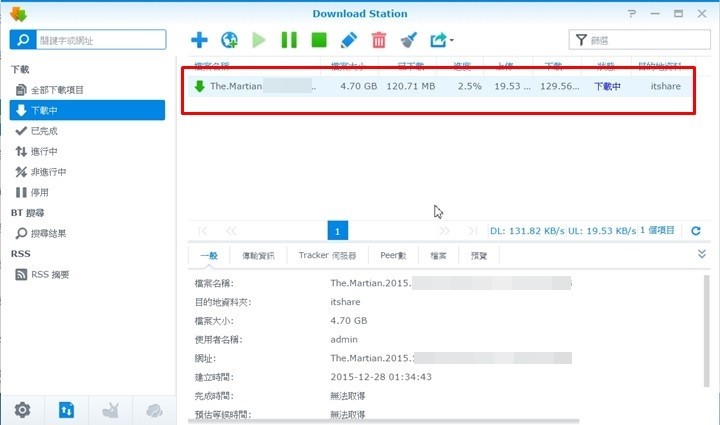Click the eMule donkey icon at bottom
Screen dimensions: 720x425
click(x=111, y=410)
